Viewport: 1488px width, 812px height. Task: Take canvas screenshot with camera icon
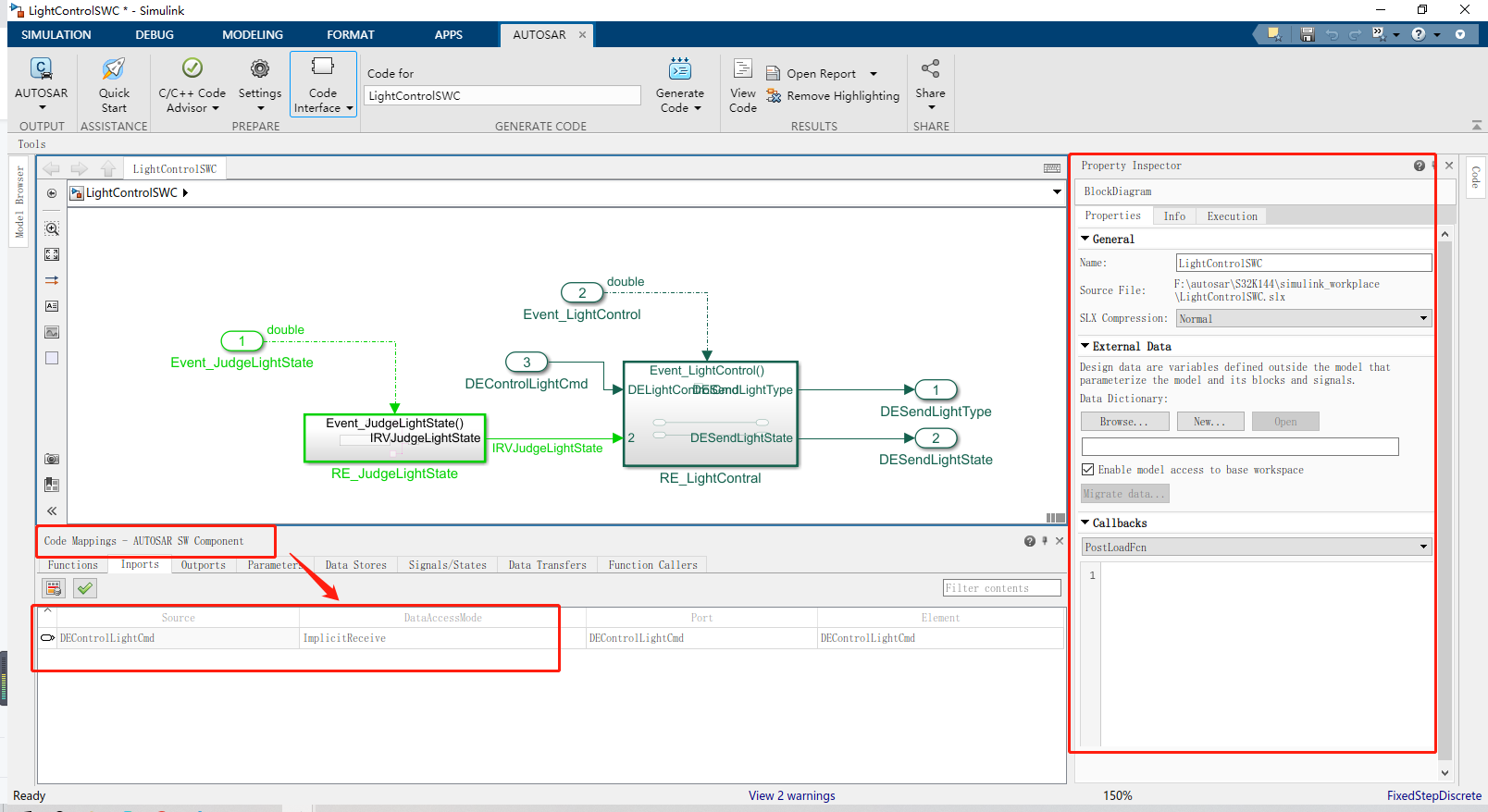[x=52, y=459]
